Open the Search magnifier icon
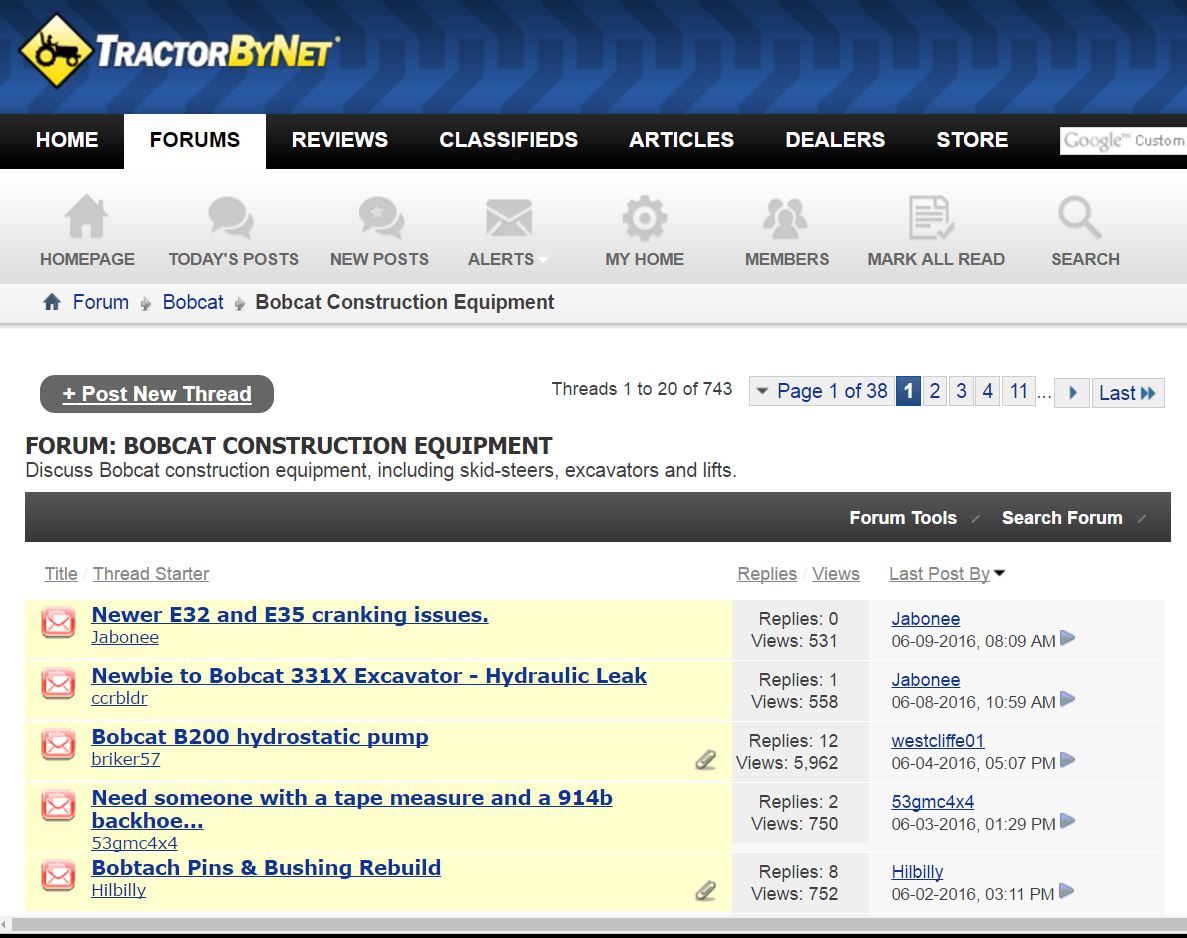Image resolution: width=1187 pixels, height=938 pixels. pyautogui.click(x=1079, y=217)
